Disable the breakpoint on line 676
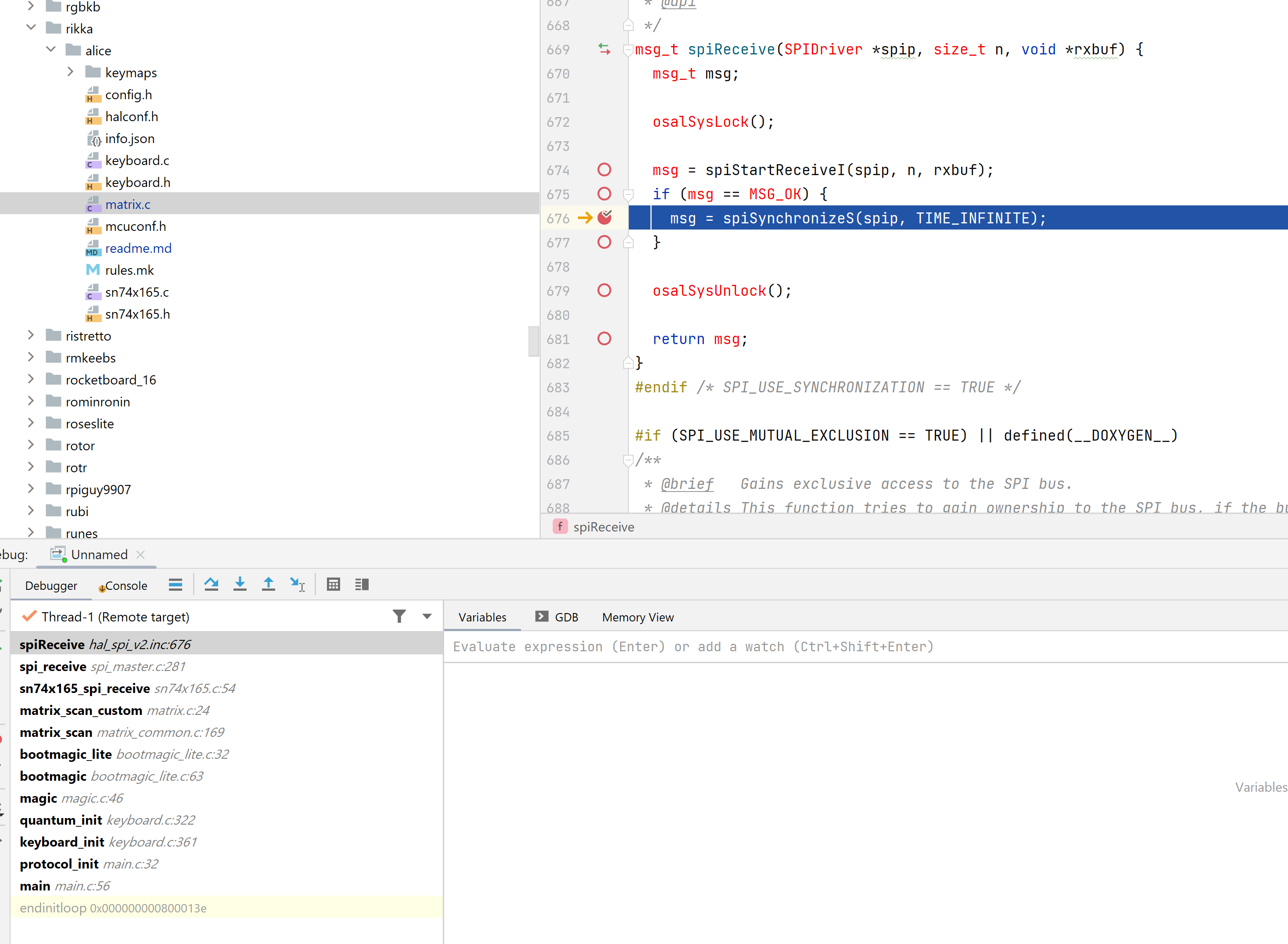Screen dimensions: 1288x944 point(605,218)
